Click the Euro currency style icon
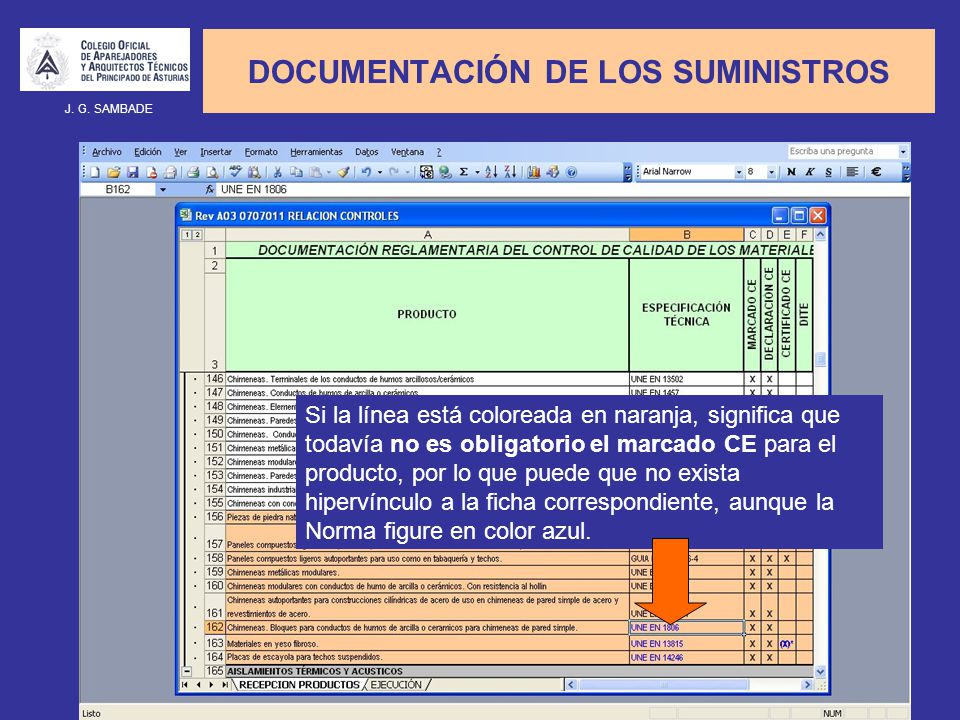The width and height of the screenshot is (960, 720). pos(876,172)
